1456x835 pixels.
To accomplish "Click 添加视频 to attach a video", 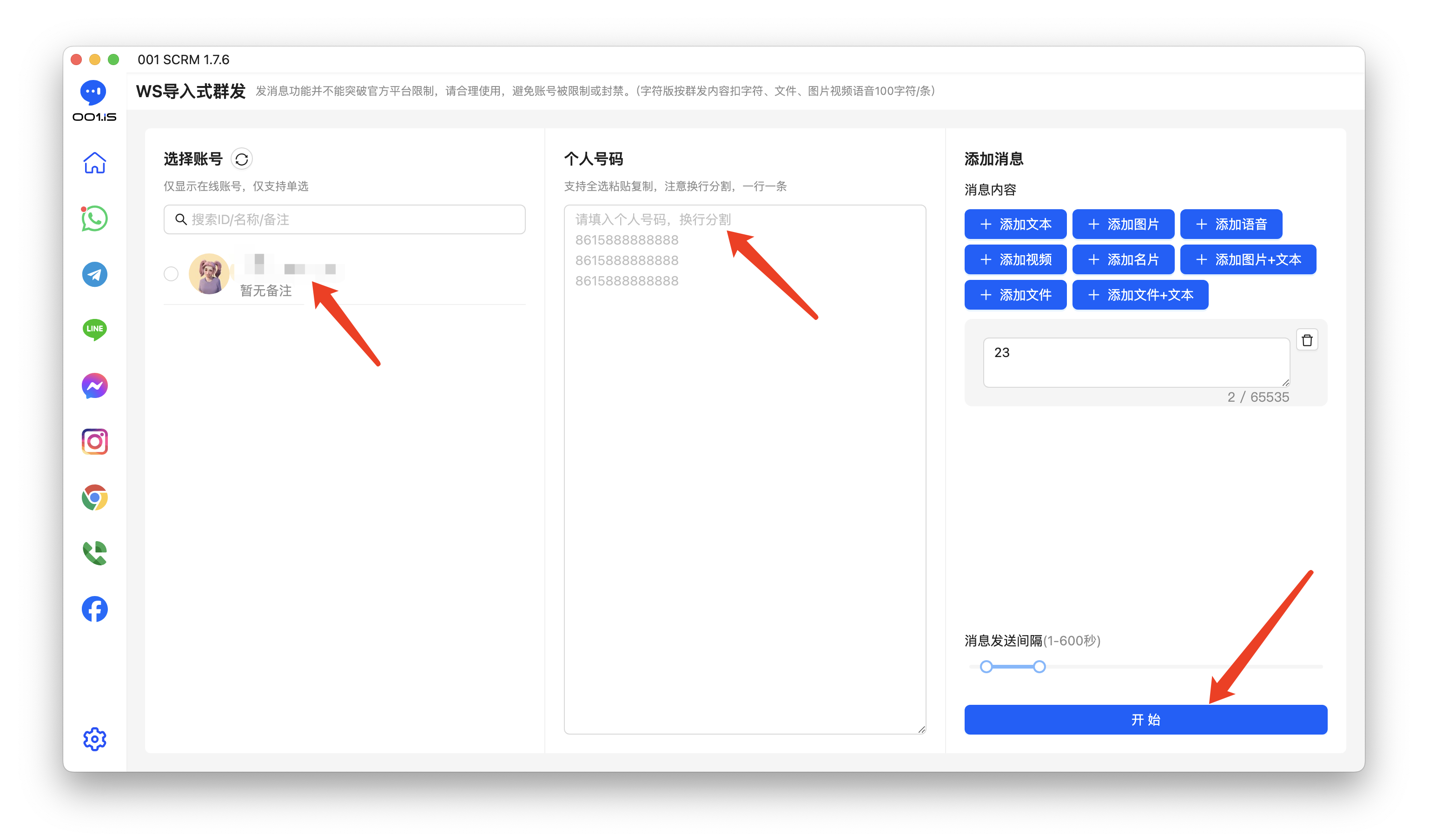I will click(x=1015, y=259).
